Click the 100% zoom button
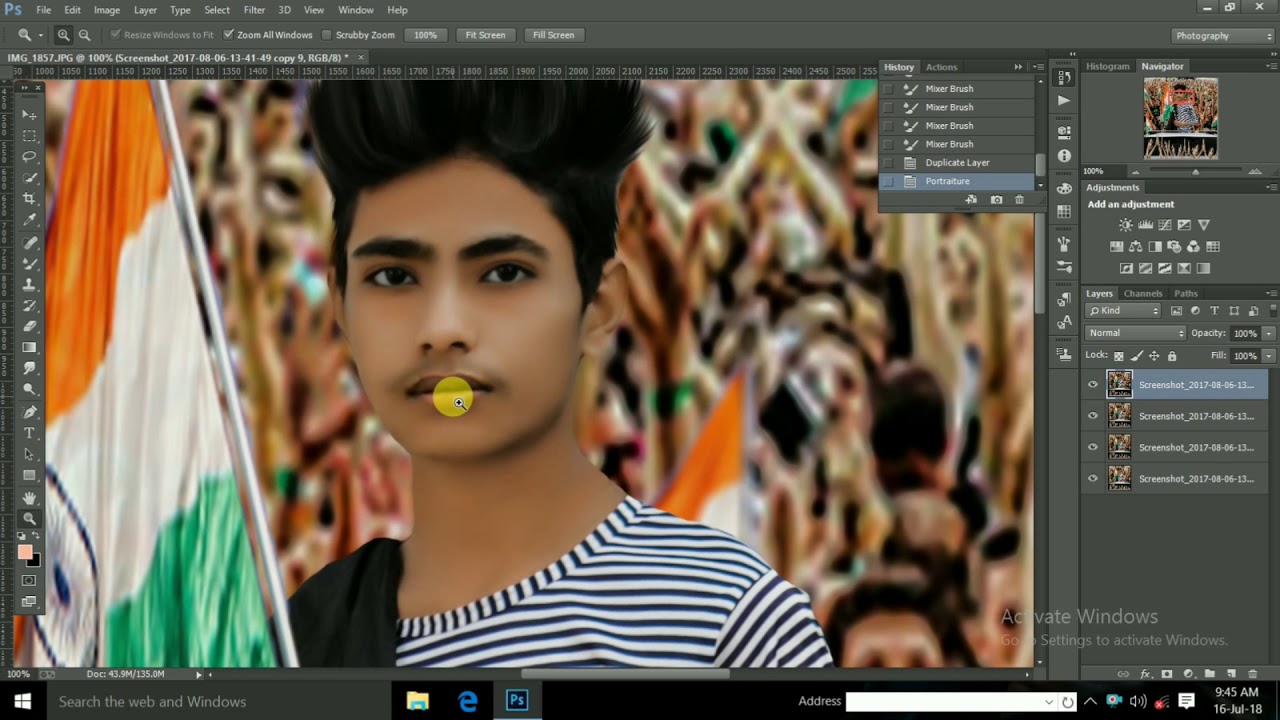Screen dimensions: 1280x720 pyautogui.click(x=426, y=35)
